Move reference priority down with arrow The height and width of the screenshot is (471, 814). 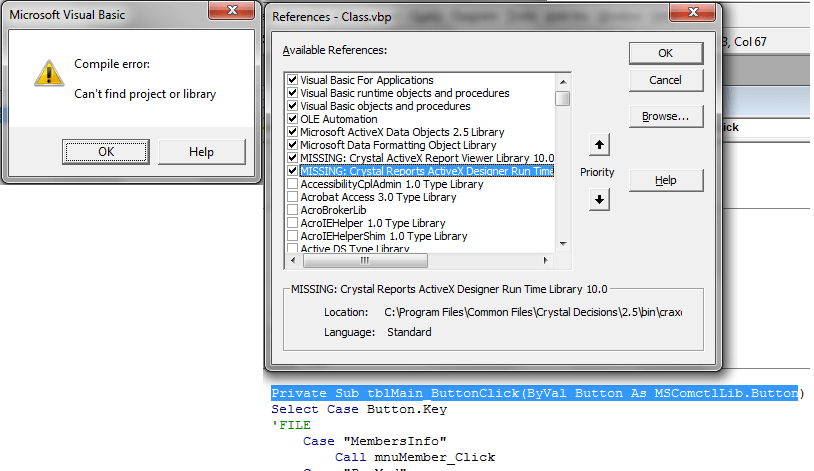point(599,199)
